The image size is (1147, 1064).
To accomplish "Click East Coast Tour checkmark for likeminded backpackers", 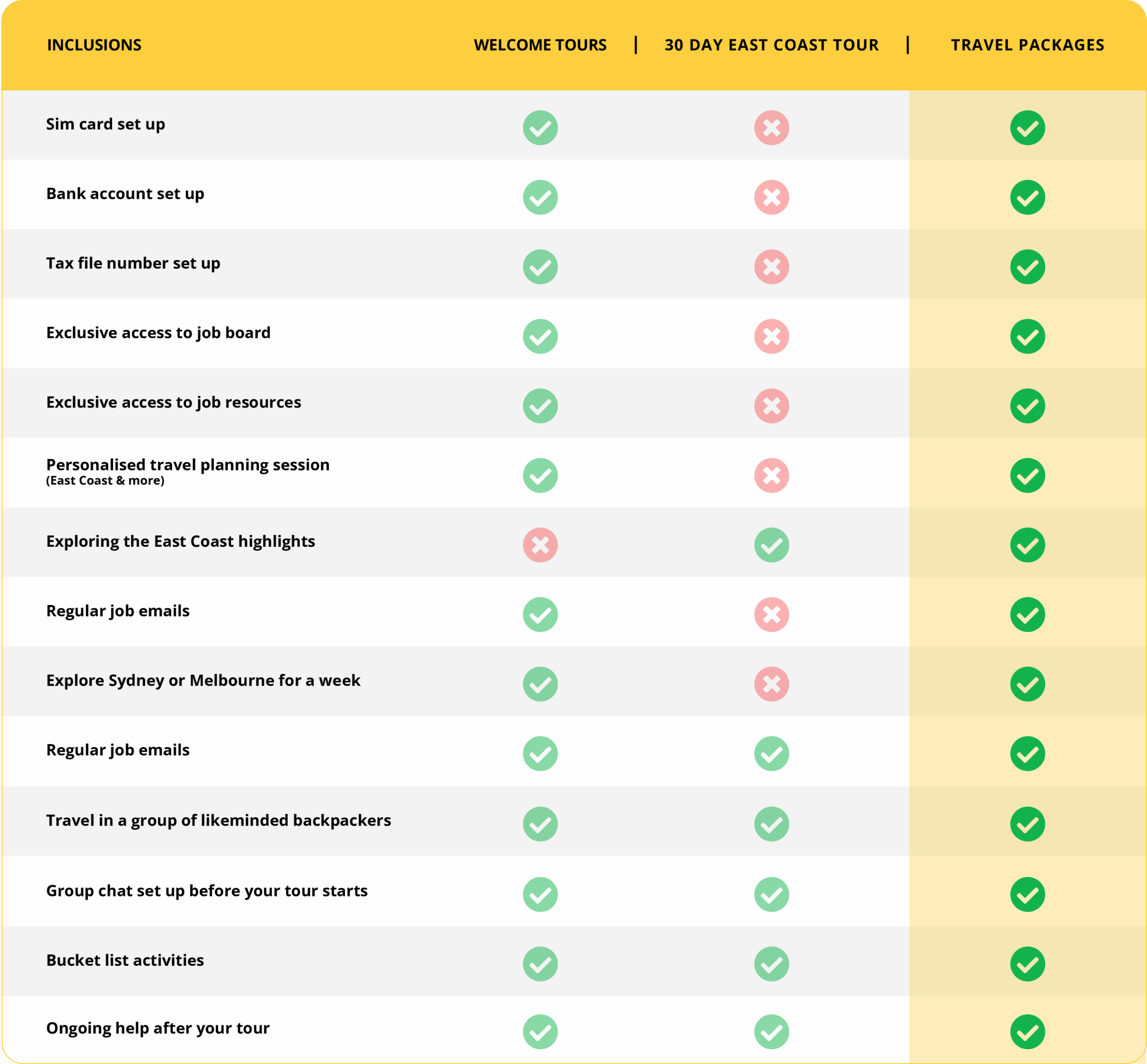I will click(x=771, y=824).
